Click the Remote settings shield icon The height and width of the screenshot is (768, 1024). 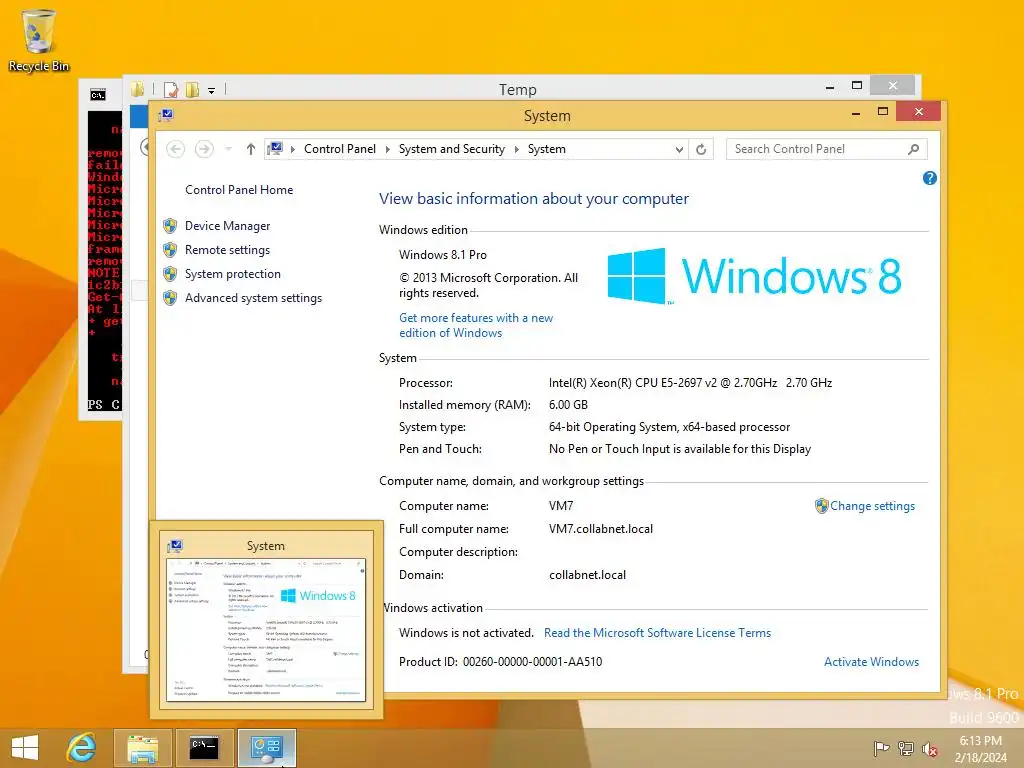coord(170,250)
